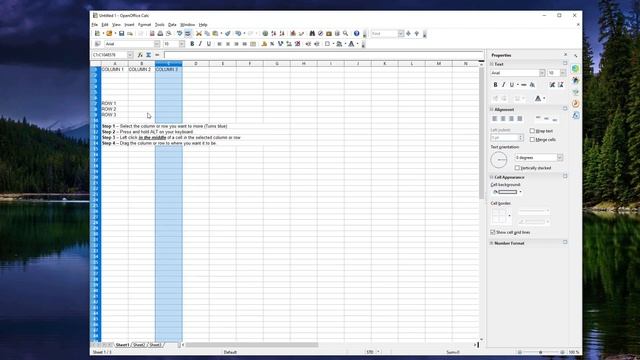Collapse the Alignment section in sidebar
The height and width of the screenshot is (360, 640).
click(x=492, y=109)
